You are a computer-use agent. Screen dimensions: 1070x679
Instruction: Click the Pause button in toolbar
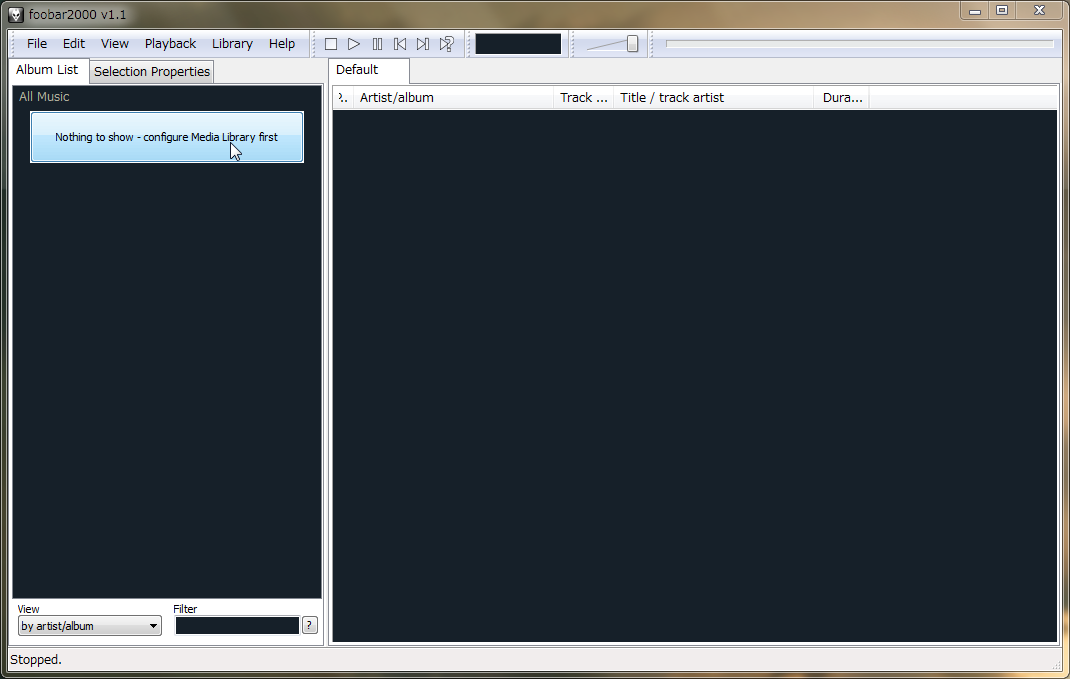pos(377,44)
